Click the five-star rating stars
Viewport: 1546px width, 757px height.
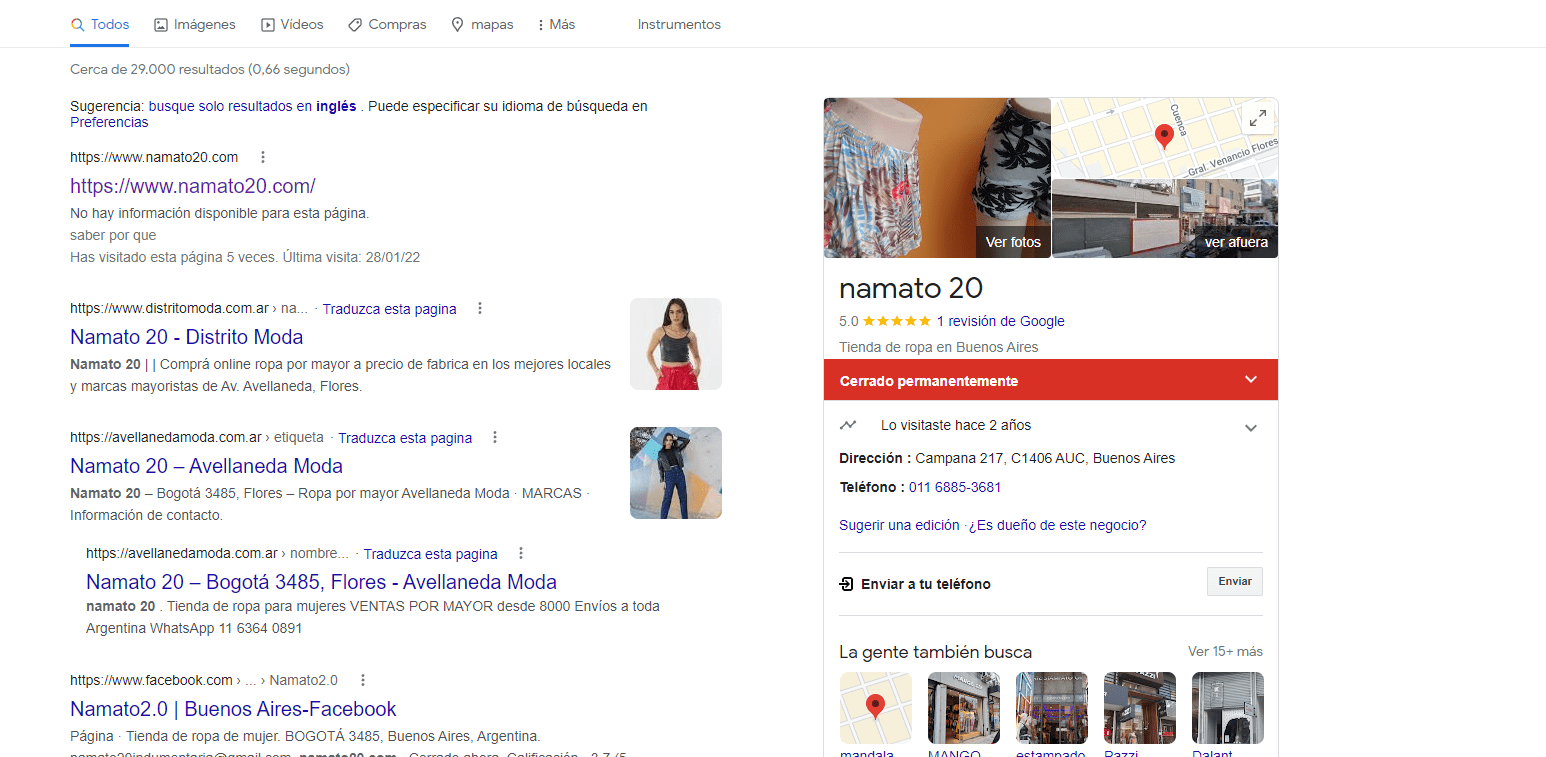[x=896, y=321]
